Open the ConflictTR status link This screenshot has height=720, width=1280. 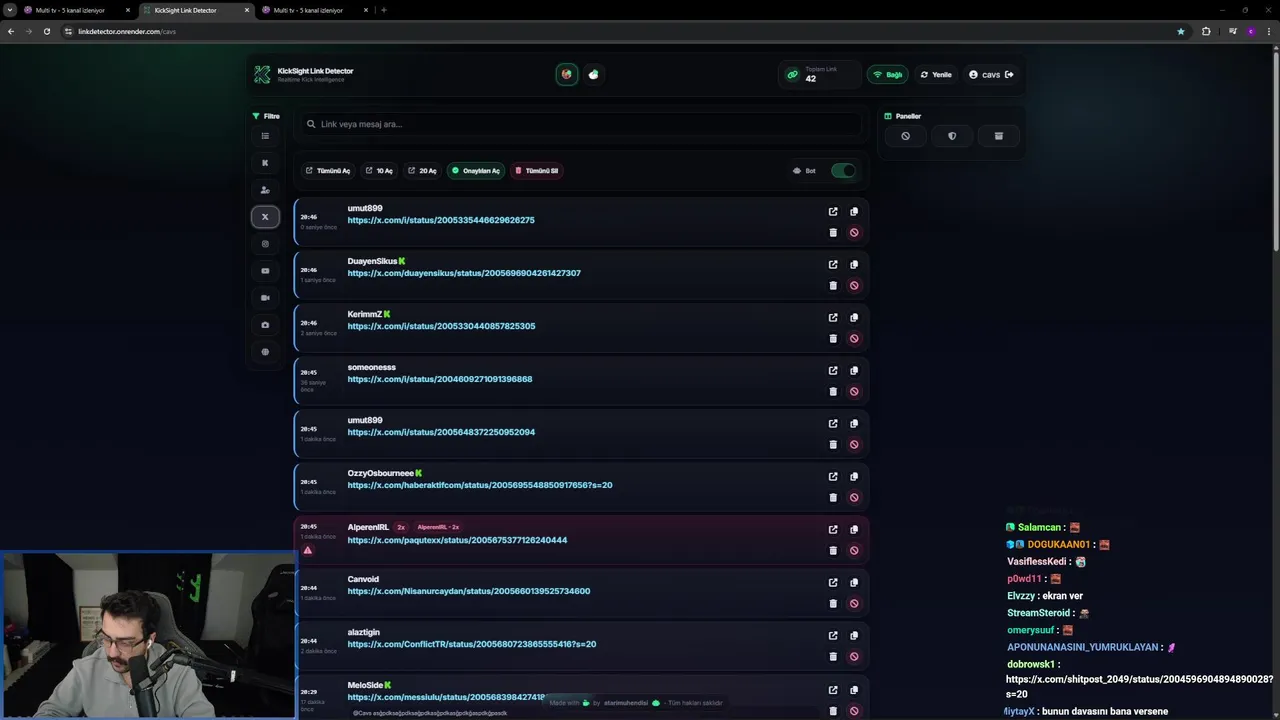472,644
